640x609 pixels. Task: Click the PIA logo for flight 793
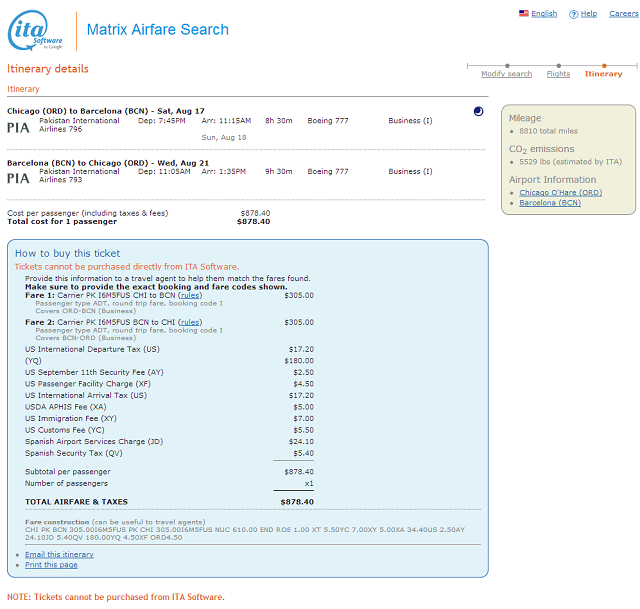pos(18,178)
